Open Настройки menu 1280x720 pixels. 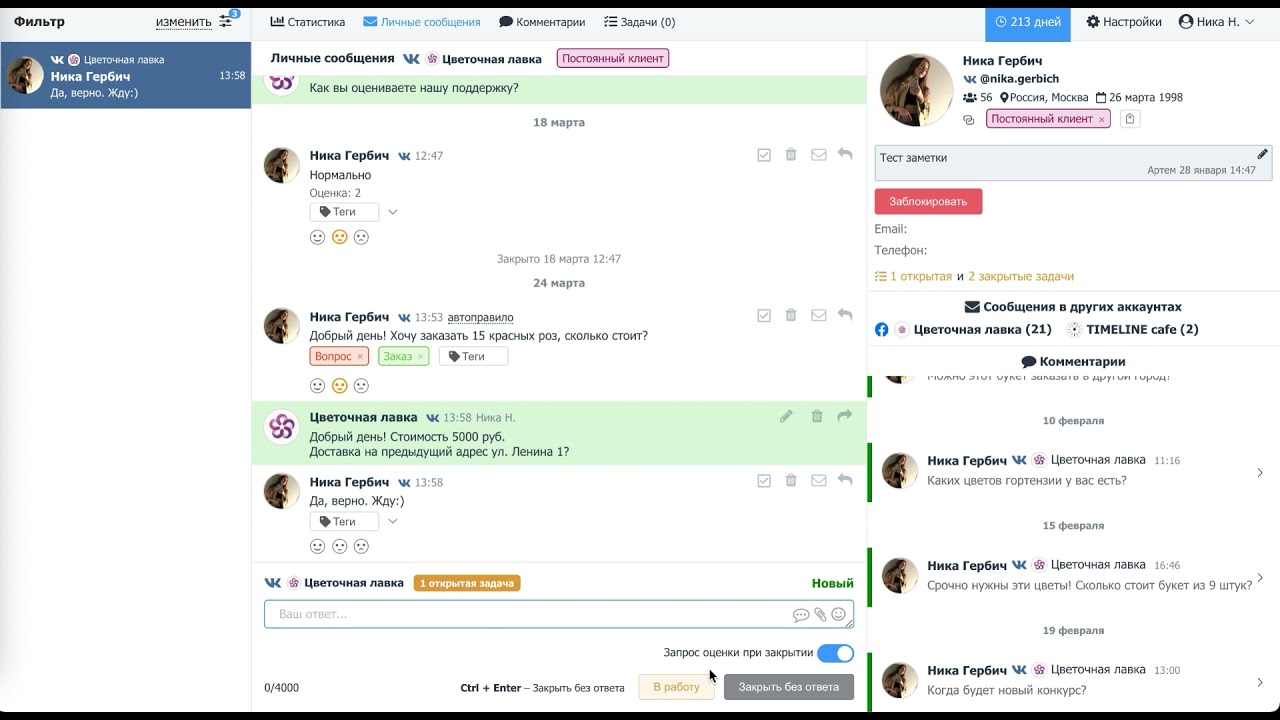click(1124, 22)
